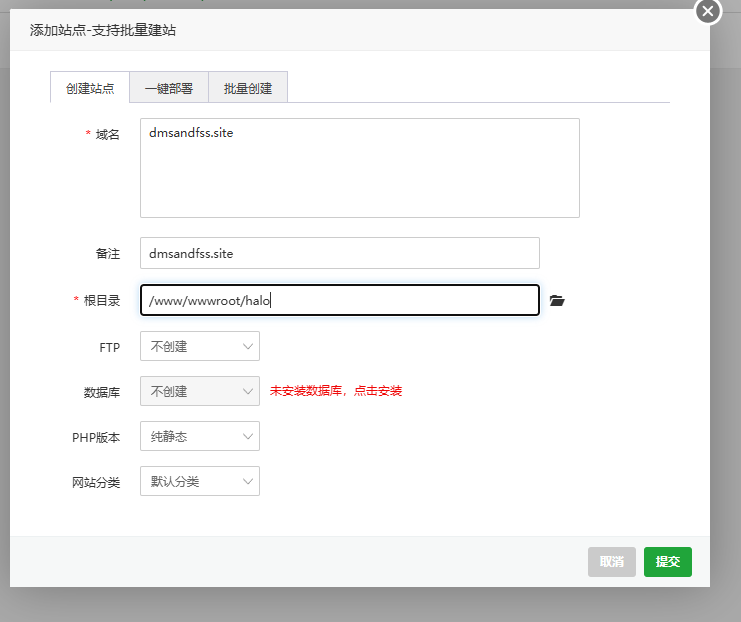741x622 pixels.
Task: Click the dialog title 添加站点-支持批量建站
Action: coord(103,30)
